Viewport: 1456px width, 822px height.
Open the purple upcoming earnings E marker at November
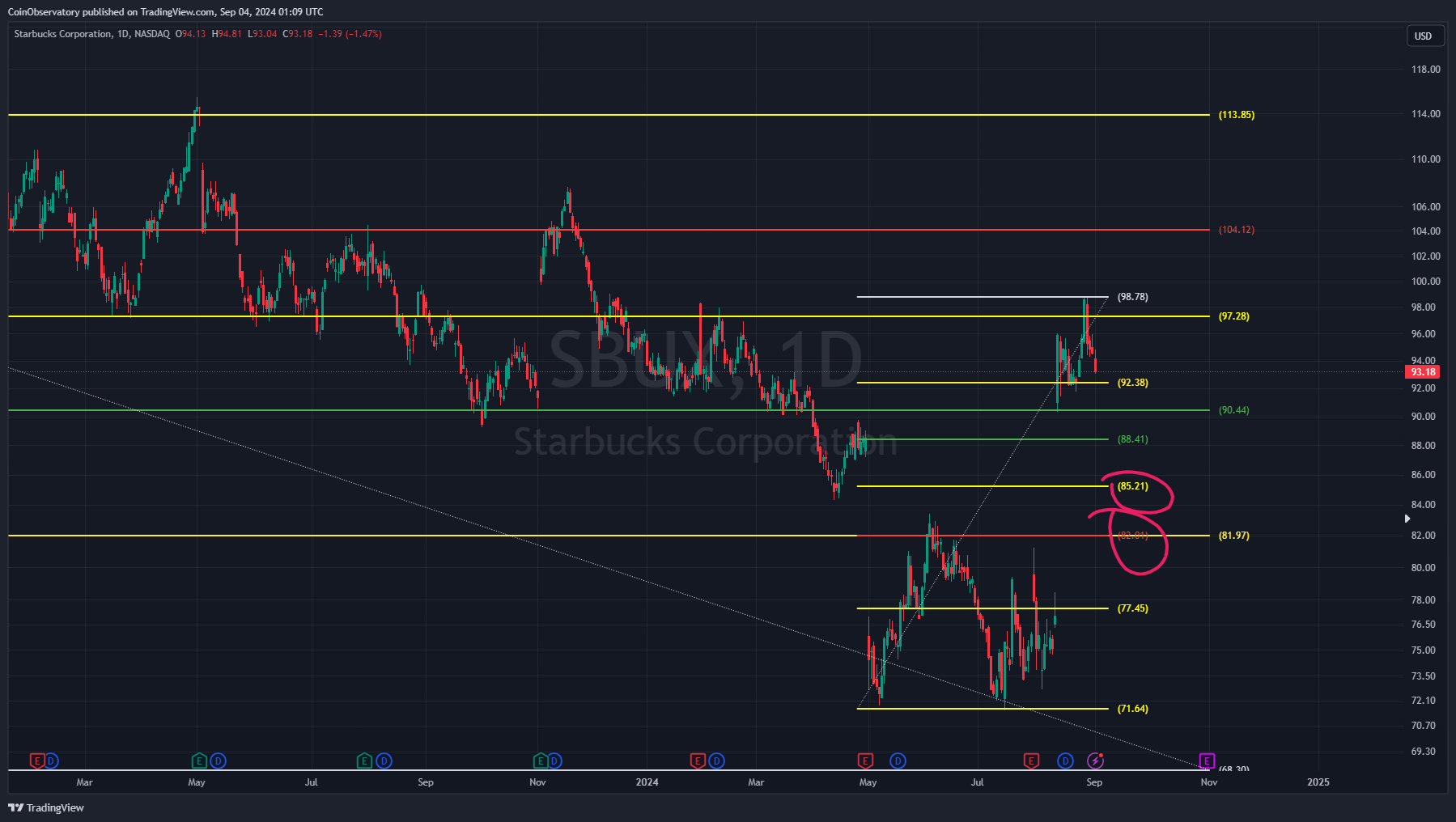(x=1207, y=761)
